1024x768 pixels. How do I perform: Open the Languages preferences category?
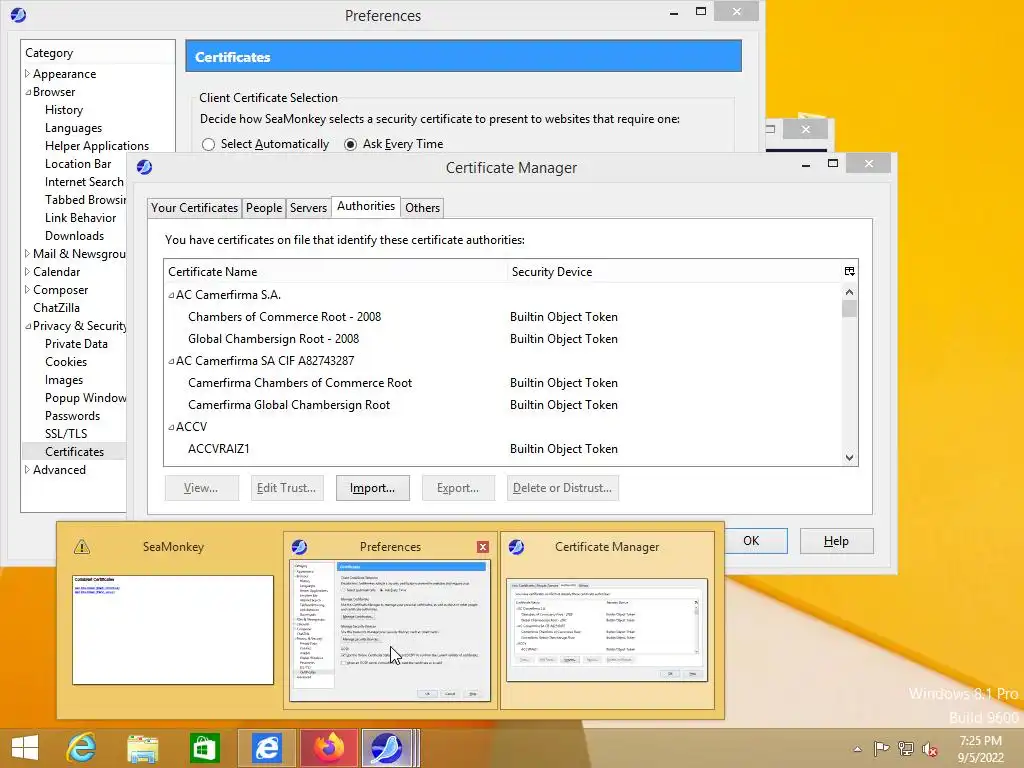tap(73, 128)
